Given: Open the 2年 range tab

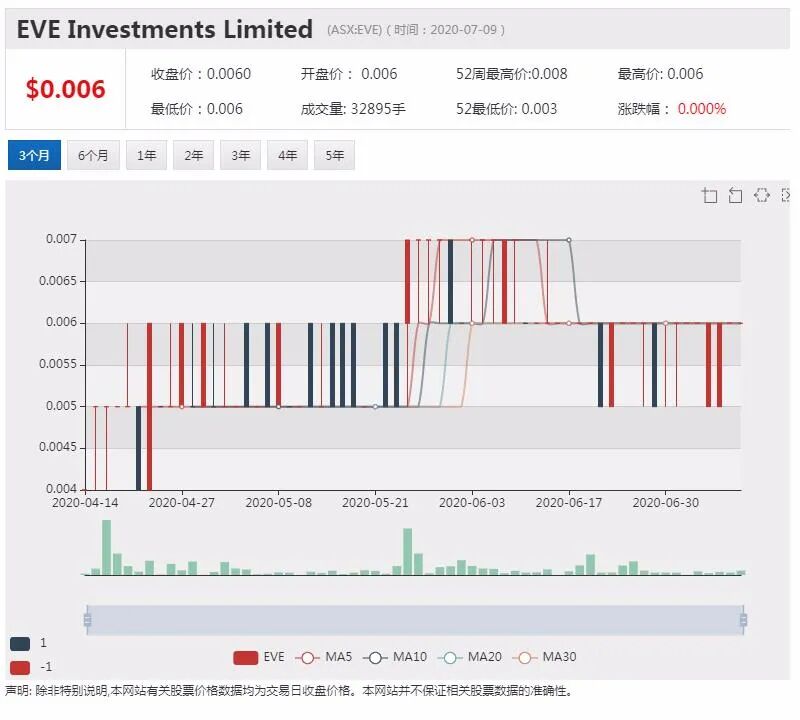Looking at the screenshot, I should pos(193,155).
